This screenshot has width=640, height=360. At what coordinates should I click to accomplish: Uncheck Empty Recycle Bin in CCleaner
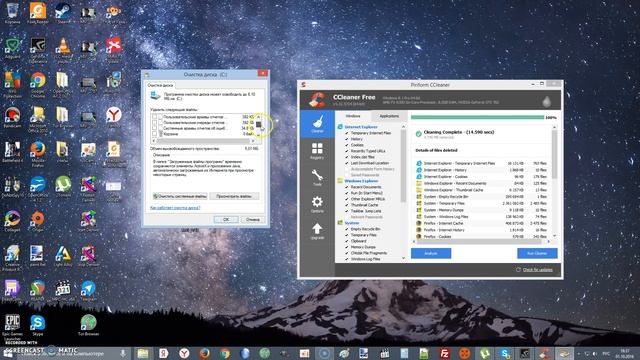click(347, 229)
